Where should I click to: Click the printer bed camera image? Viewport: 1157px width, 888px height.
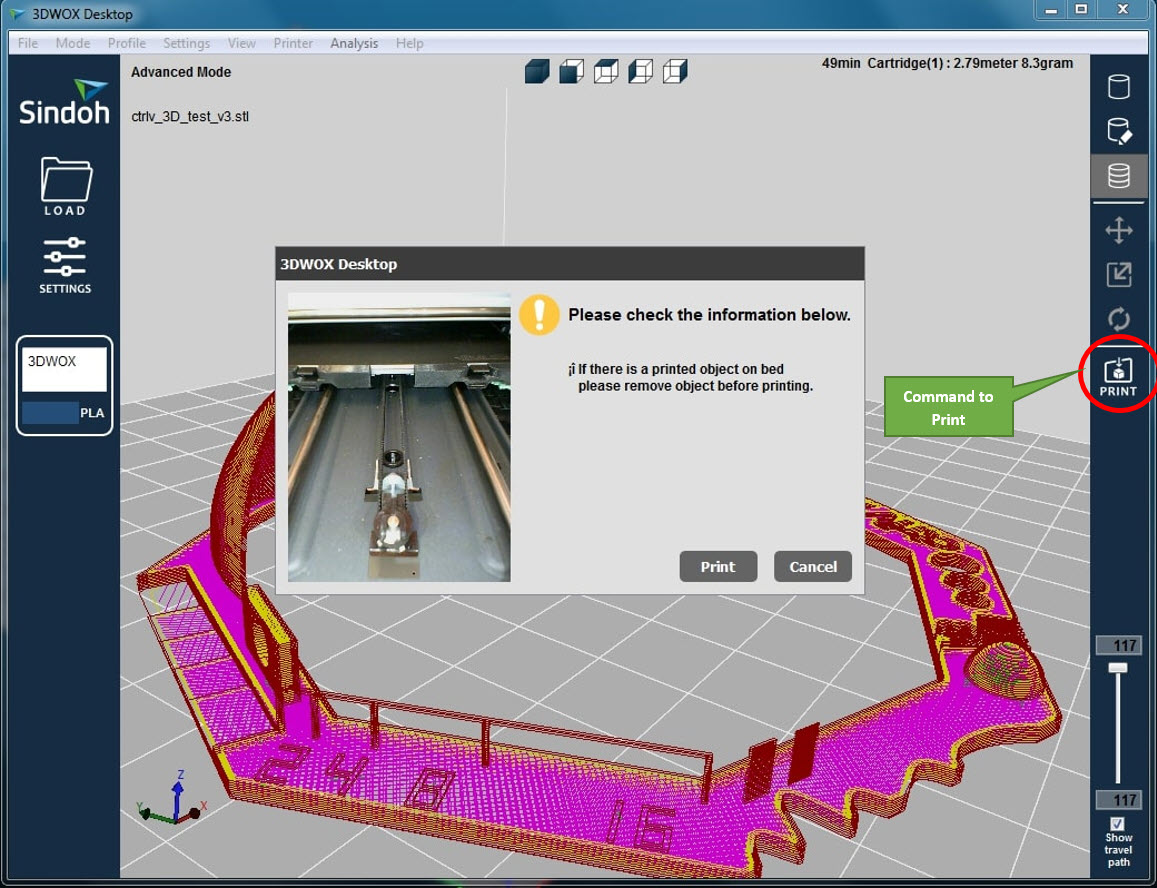point(399,438)
